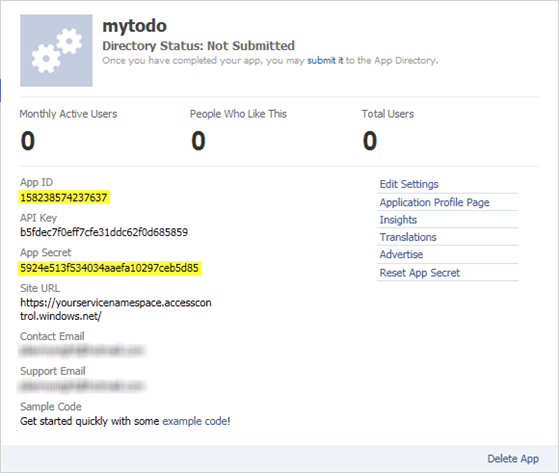Open the Insights link
Viewport: 559px width, 473px height.
[398, 220]
